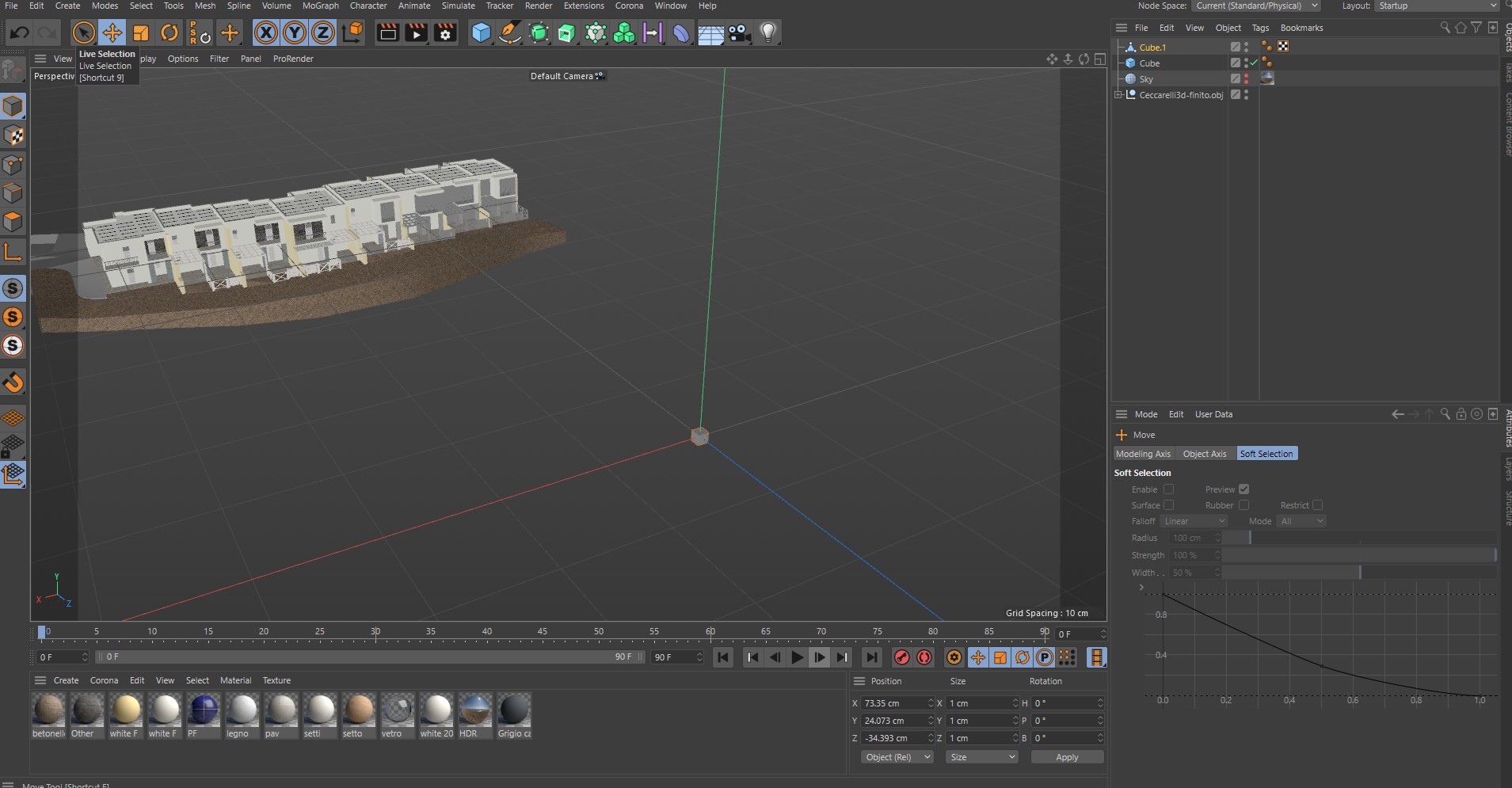Open the Falloff Linear dropdown
Screen dimensions: 1512x788
(1194, 521)
